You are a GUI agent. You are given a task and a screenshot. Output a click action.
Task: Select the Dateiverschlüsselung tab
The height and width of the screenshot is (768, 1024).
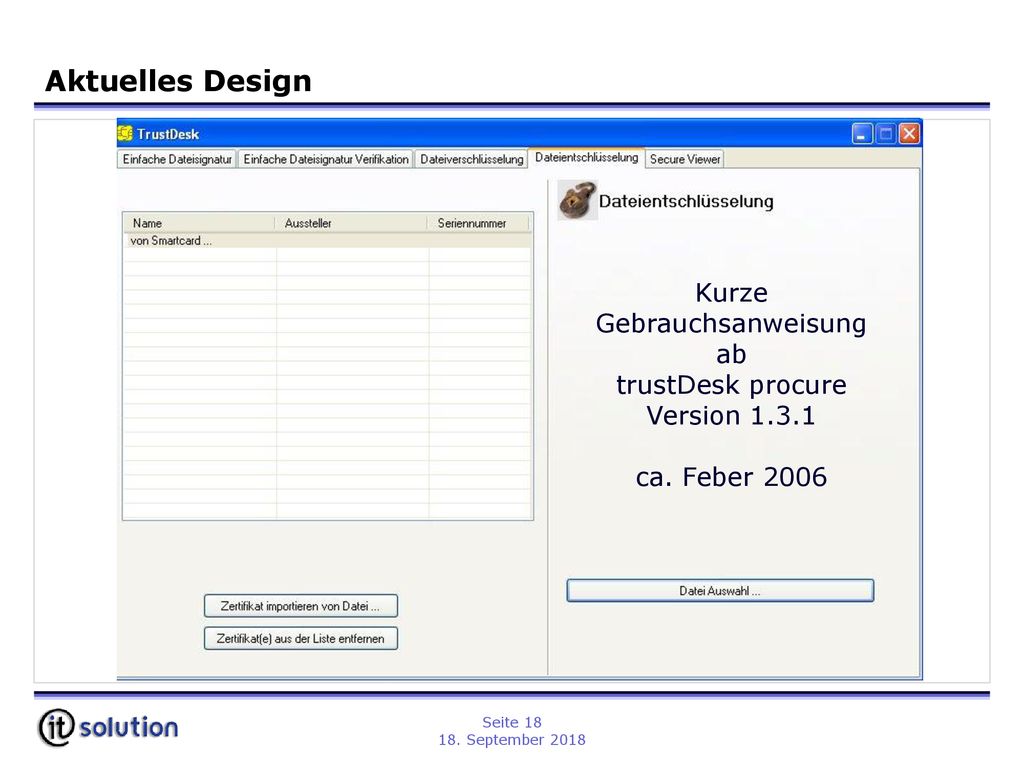pos(472,159)
